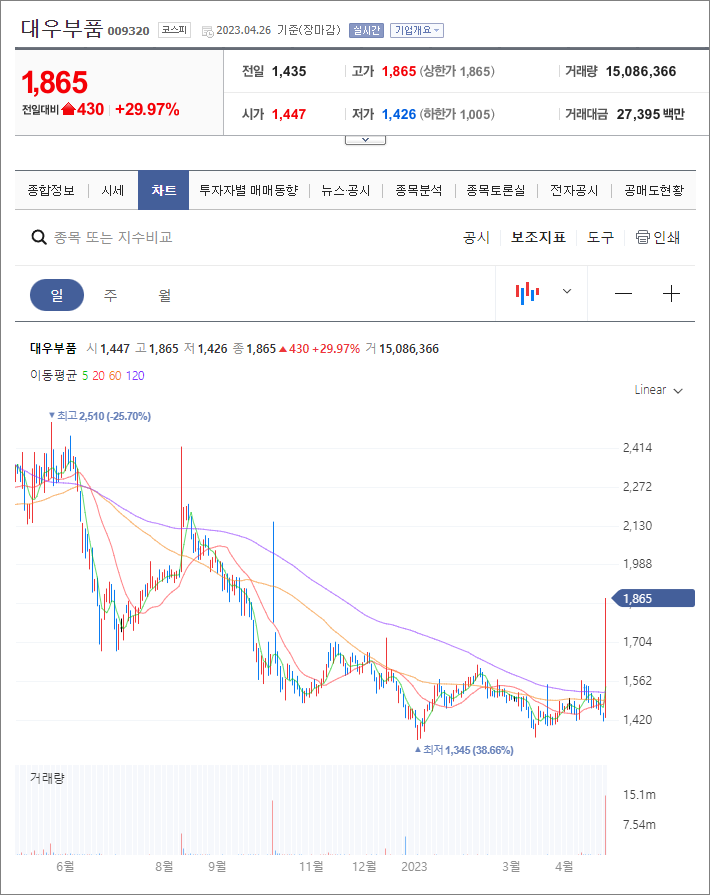The image size is (710, 895).
Task: Click the 2,414 y-axis label
Action: (x=638, y=448)
